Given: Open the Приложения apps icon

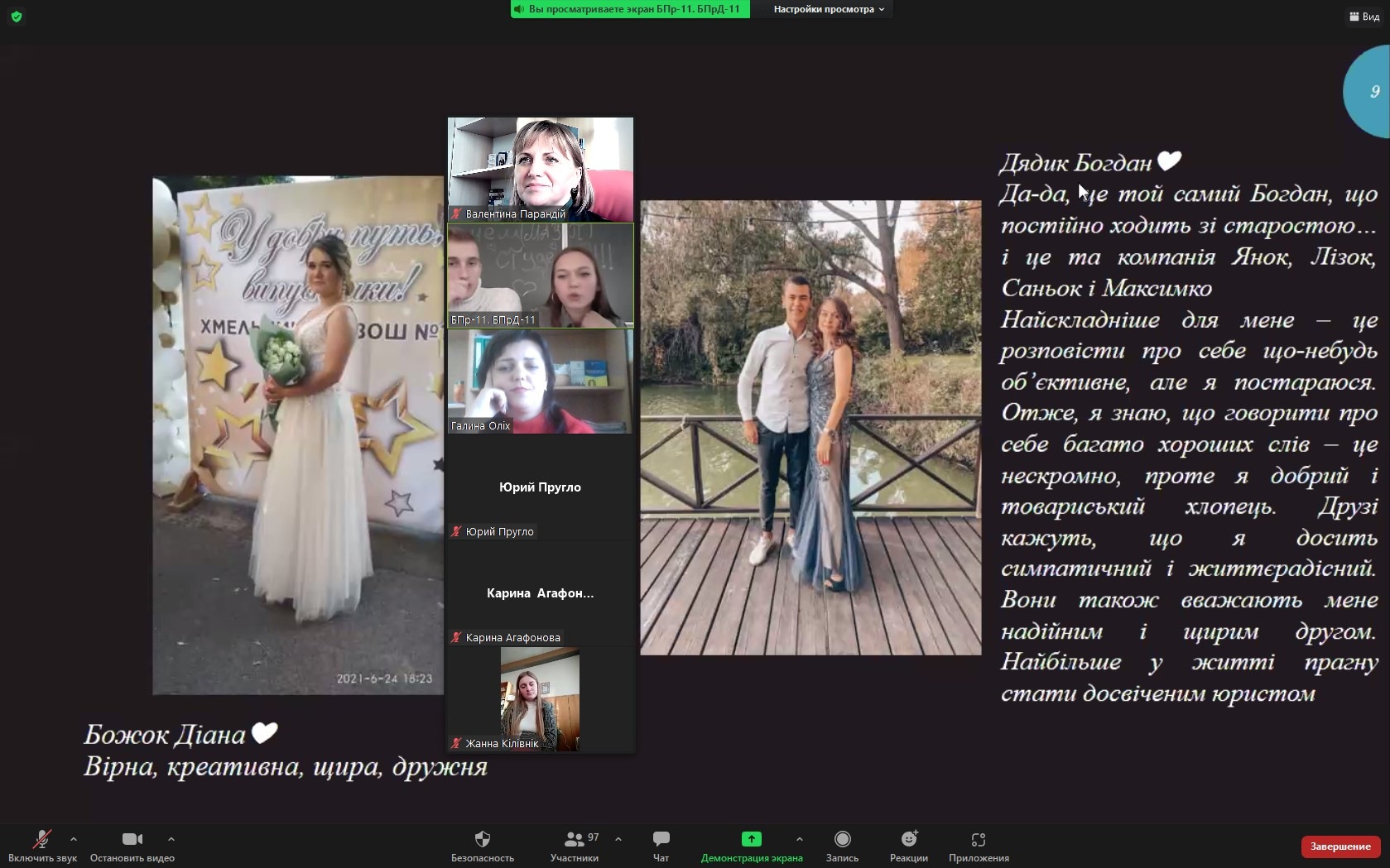Looking at the screenshot, I should [978, 839].
